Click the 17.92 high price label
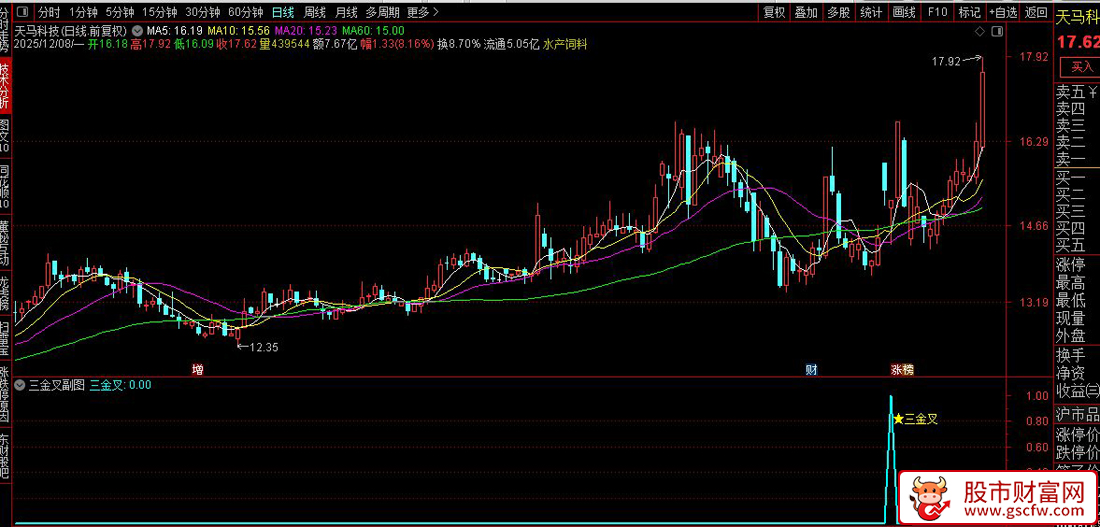The height and width of the screenshot is (527, 1100). [945, 61]
